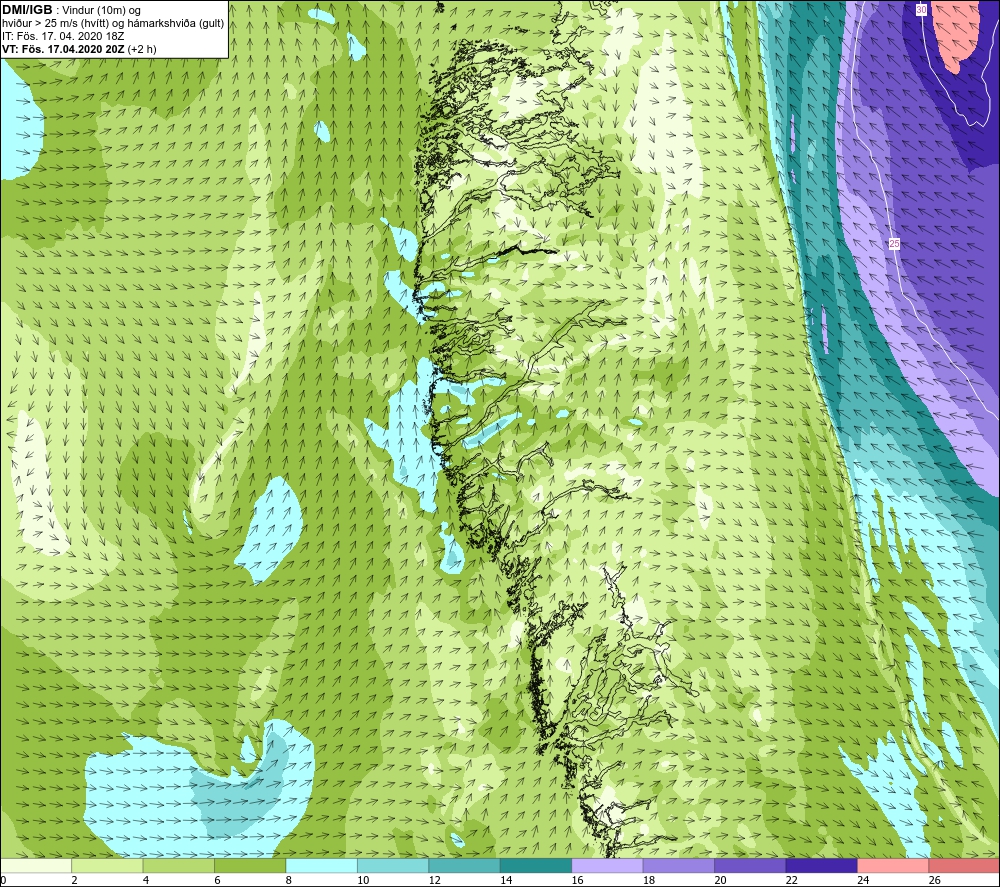Click the '8' tick label on the color scale
1000x887 pixels.
coord(289,880)
